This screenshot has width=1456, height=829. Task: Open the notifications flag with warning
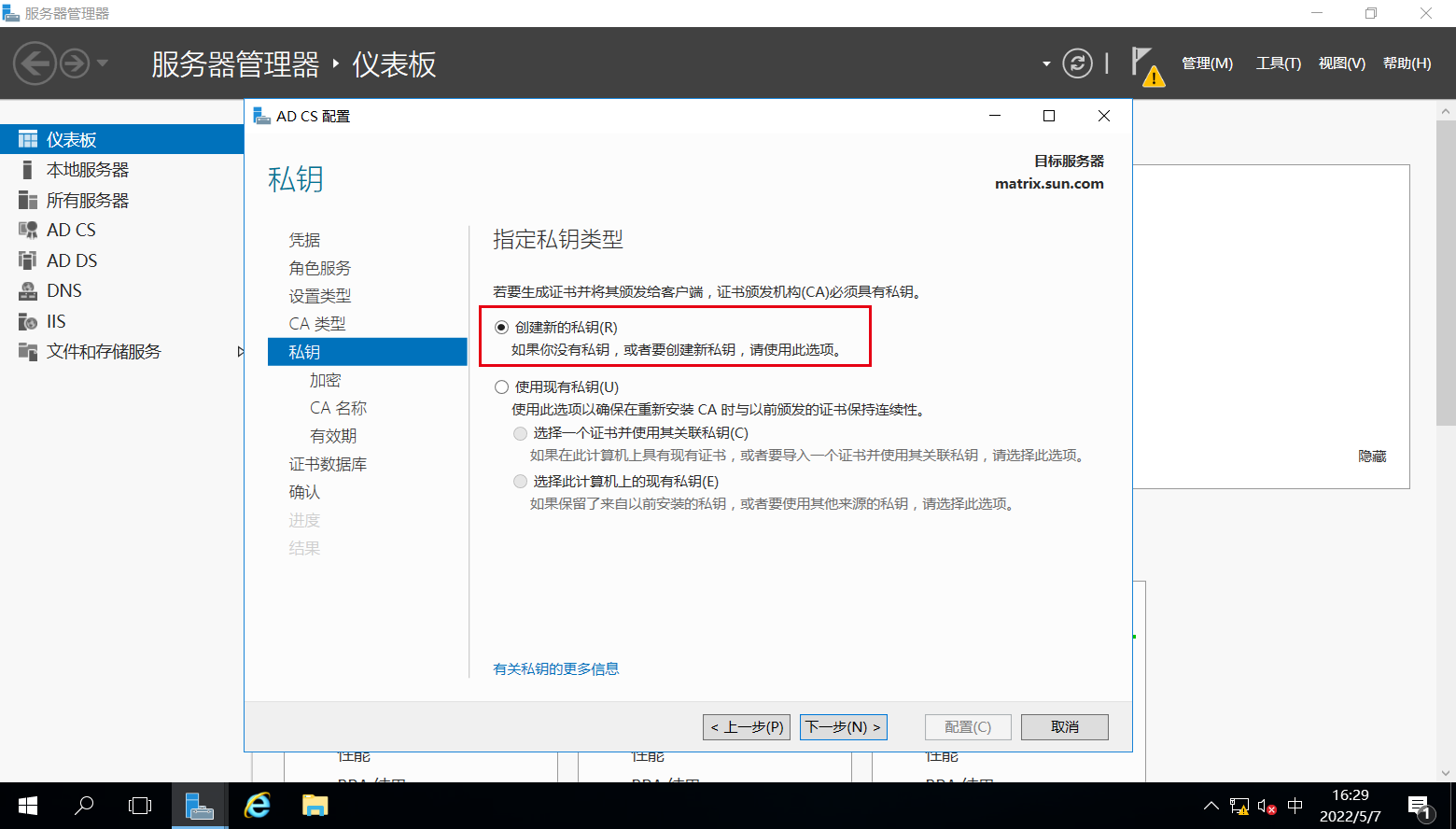pyautogui.click(x=1145, y=64)
